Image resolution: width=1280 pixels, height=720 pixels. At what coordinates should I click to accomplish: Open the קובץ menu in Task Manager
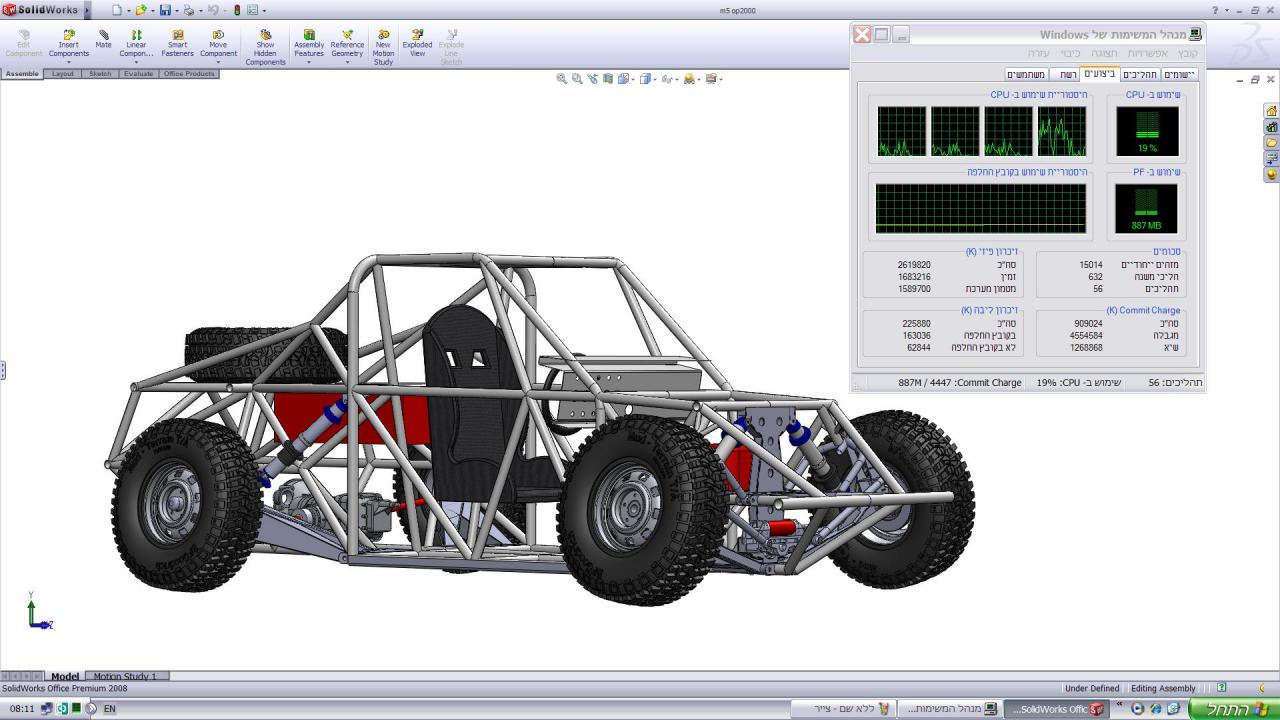coord(1187,53)
